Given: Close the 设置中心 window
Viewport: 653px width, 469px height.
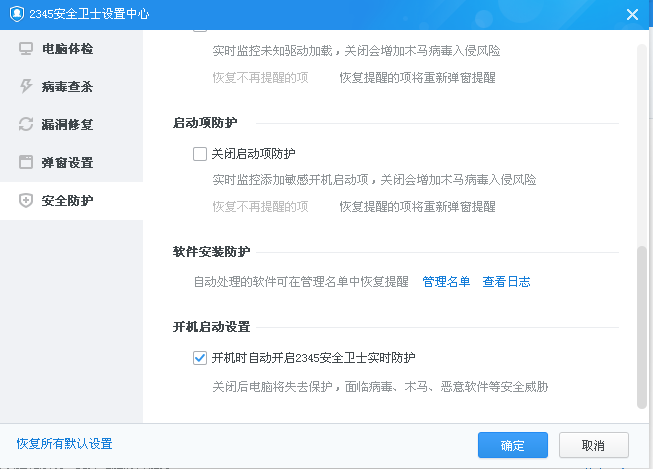Looking at the screenshot, I should 632,15.
